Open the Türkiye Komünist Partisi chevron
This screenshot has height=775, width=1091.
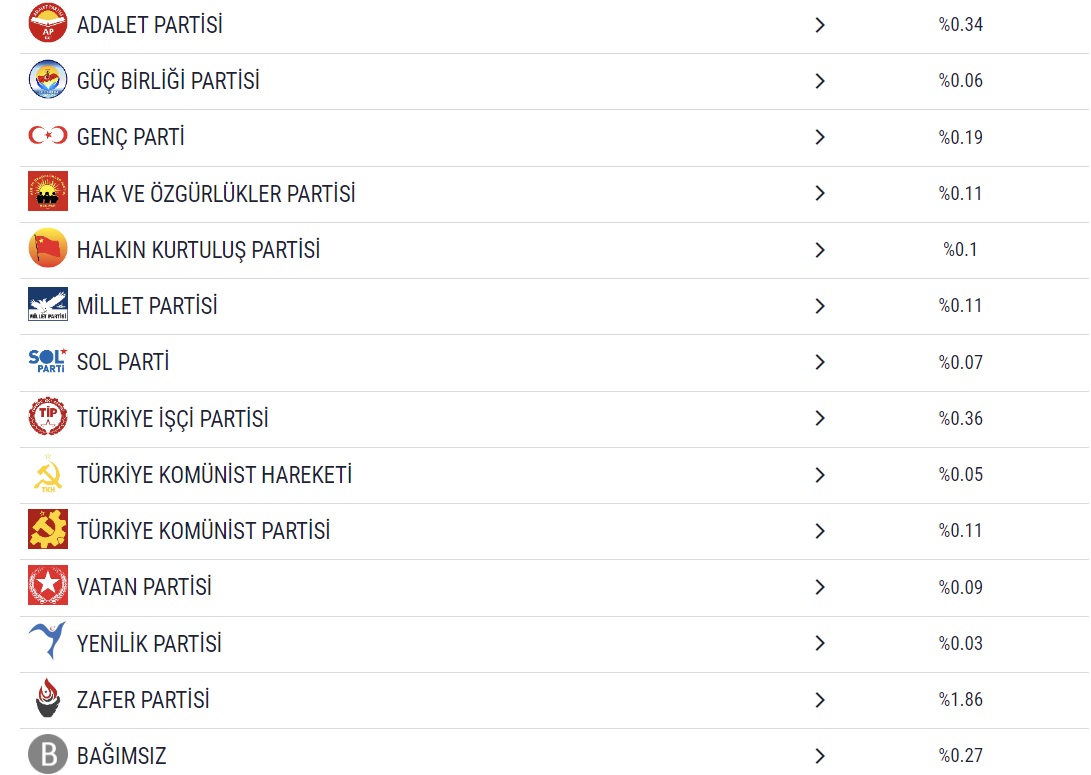tap(820, 531)
